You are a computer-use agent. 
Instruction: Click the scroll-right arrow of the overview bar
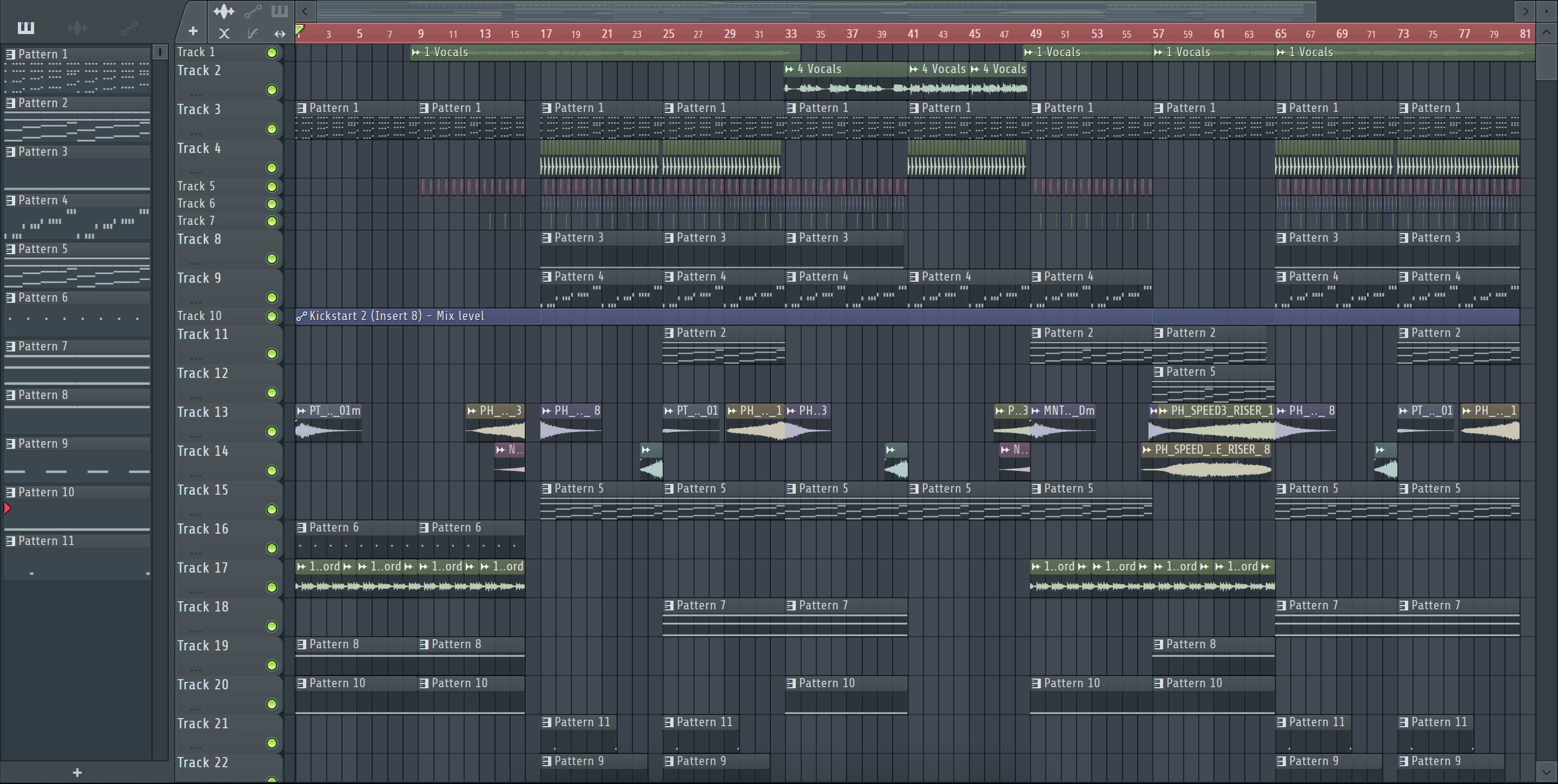click(1525, 11)
